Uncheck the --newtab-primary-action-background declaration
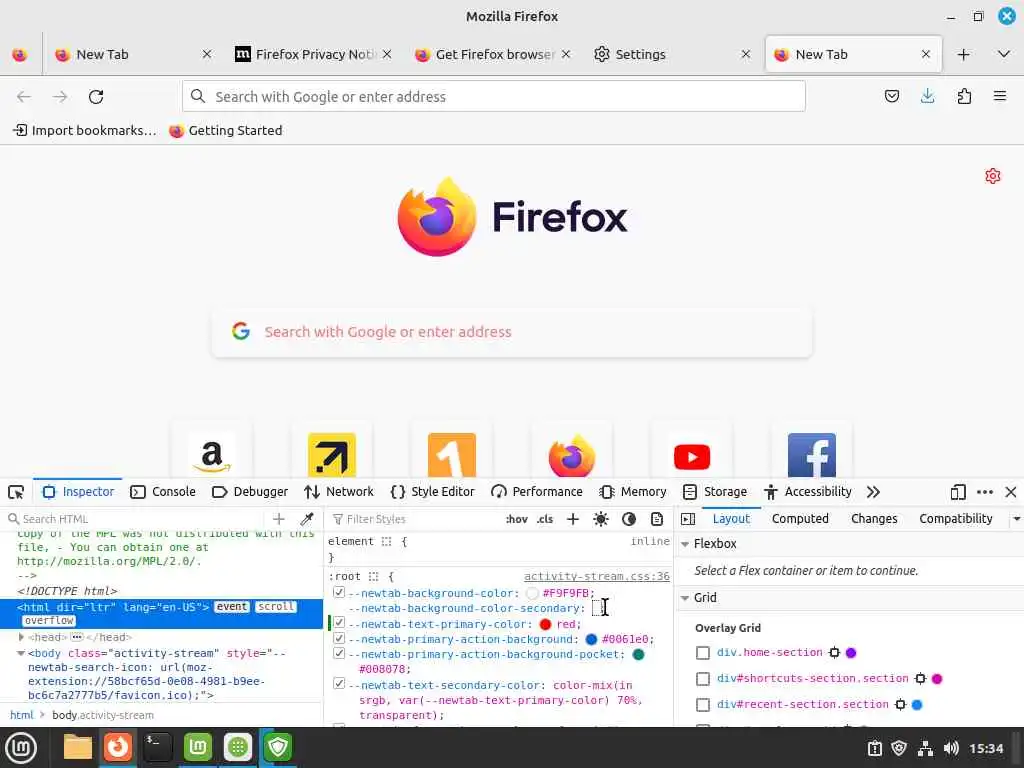 coord(339,638)
